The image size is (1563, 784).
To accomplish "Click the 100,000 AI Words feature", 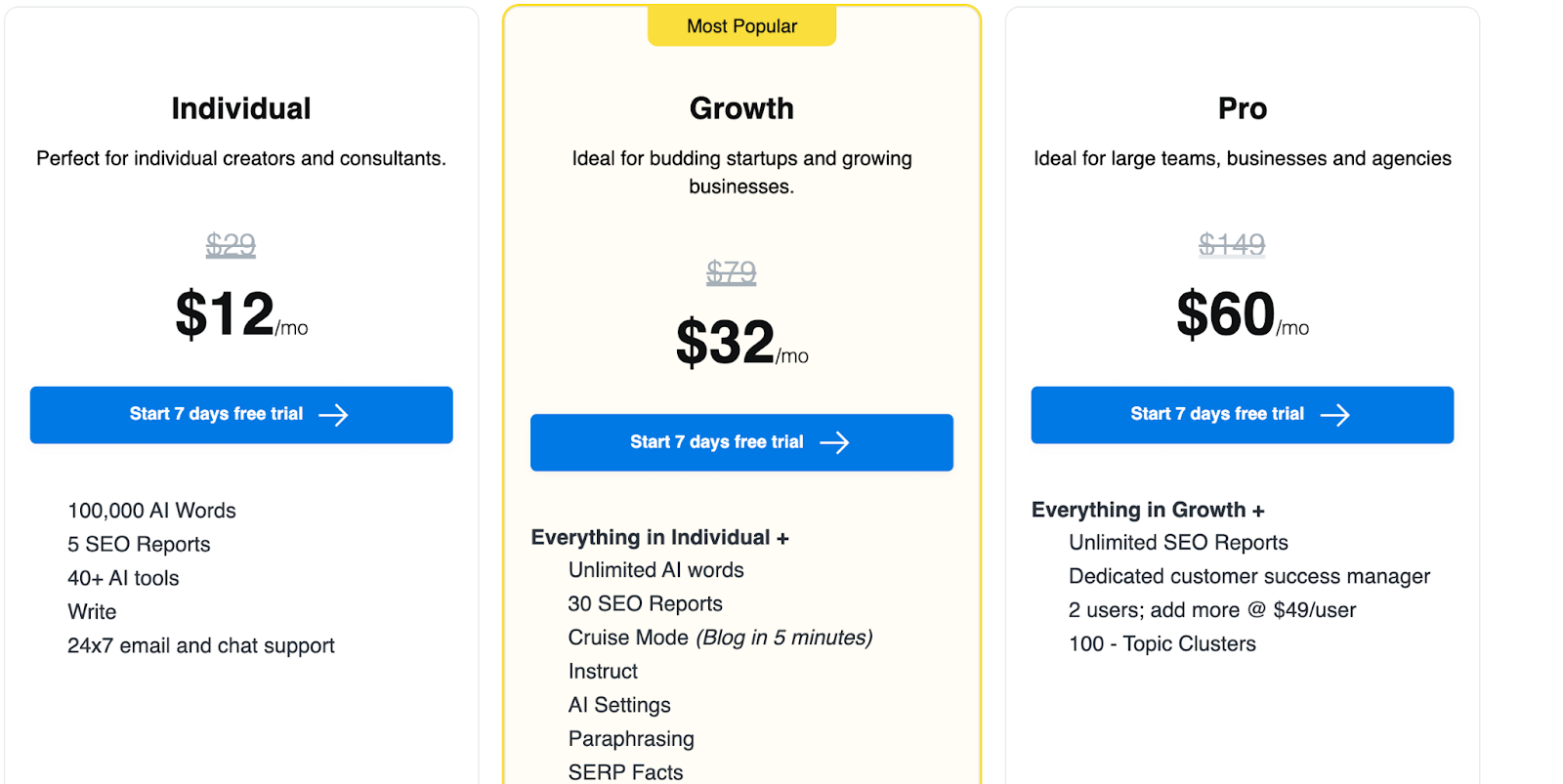I will [x=151, y=511].
